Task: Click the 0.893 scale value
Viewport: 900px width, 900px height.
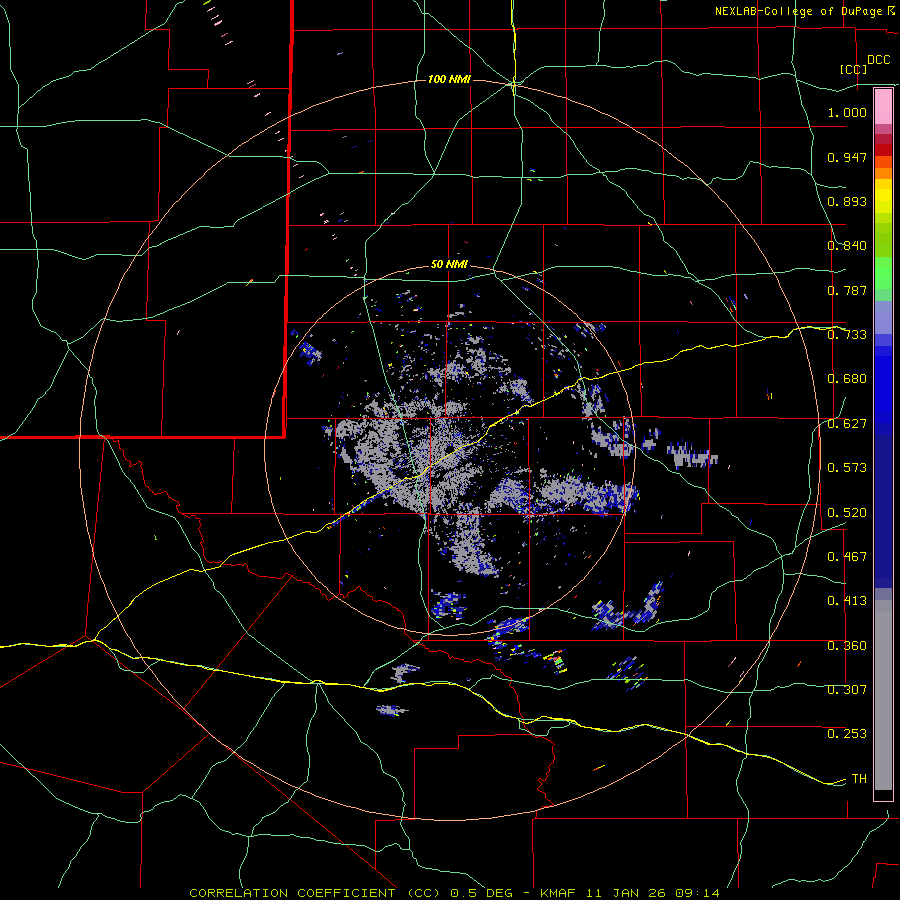Action: [x=847, y=201]
